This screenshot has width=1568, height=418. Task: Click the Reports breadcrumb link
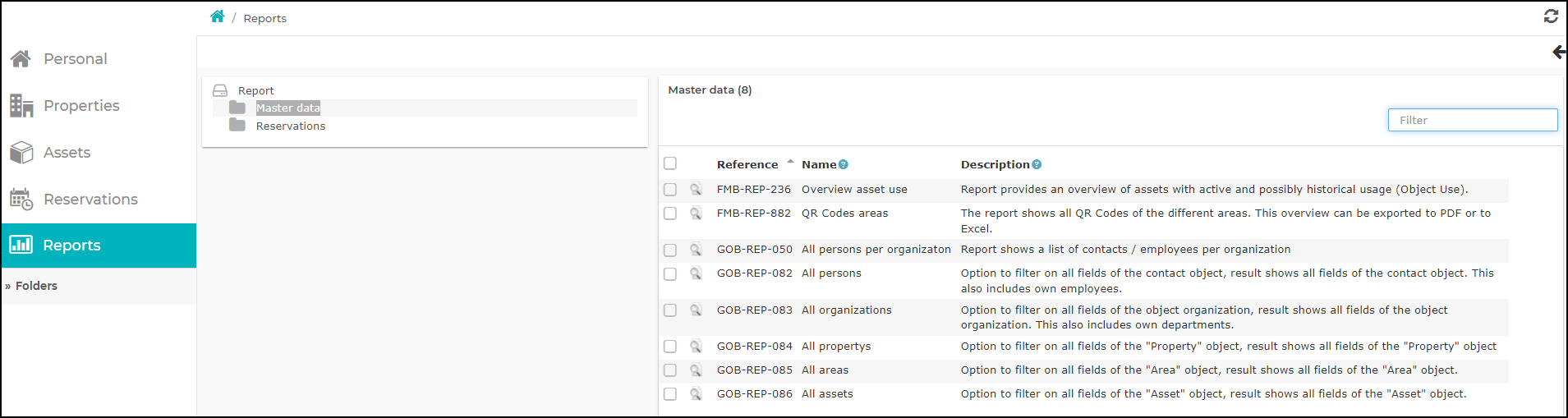[264, 18]
